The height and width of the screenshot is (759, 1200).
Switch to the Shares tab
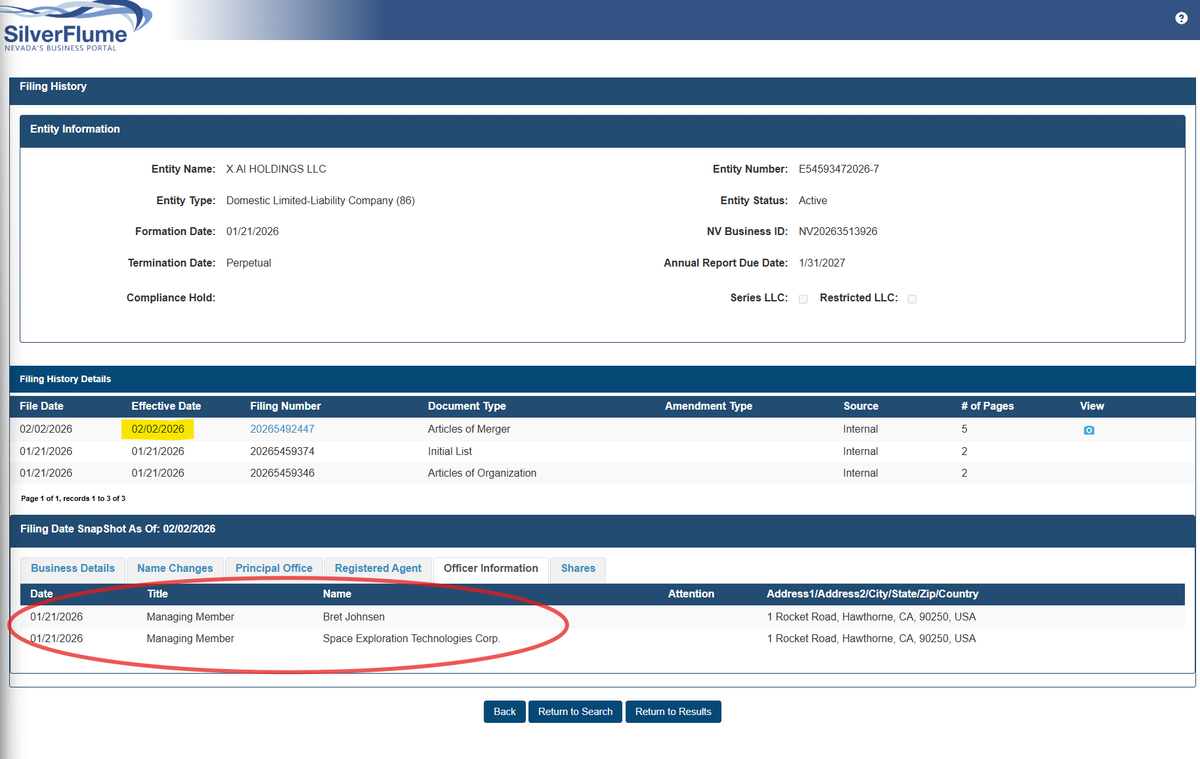click(578, 568)
